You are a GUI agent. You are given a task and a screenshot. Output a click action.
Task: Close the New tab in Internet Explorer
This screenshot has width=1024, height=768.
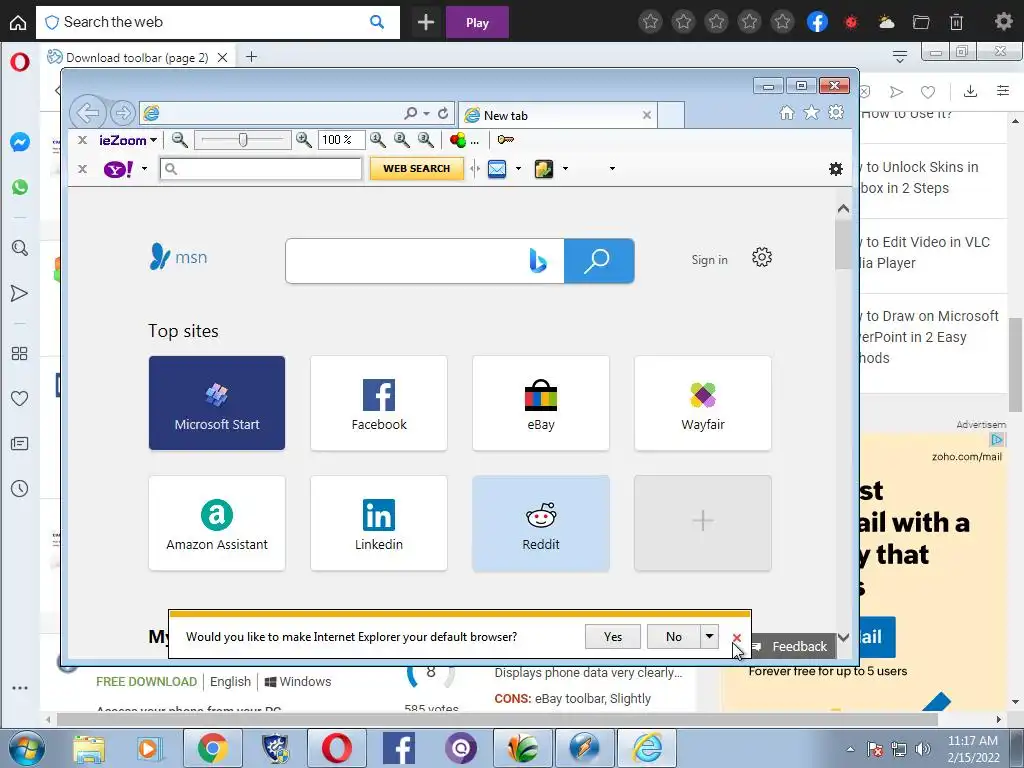[x=647, y=115]
